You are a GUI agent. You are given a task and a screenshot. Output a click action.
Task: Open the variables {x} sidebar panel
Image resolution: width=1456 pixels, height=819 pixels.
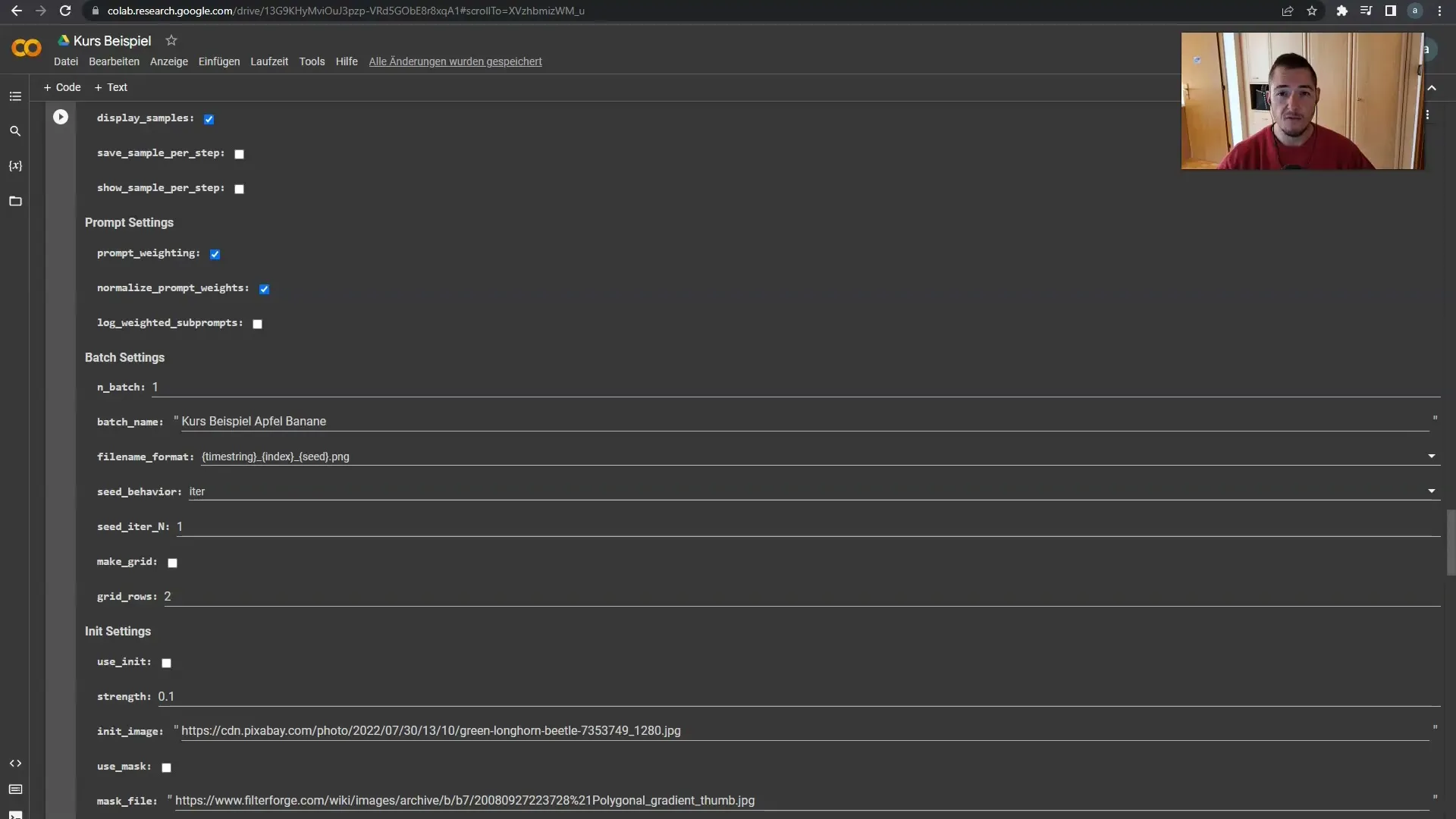click(x=15, y=165)
